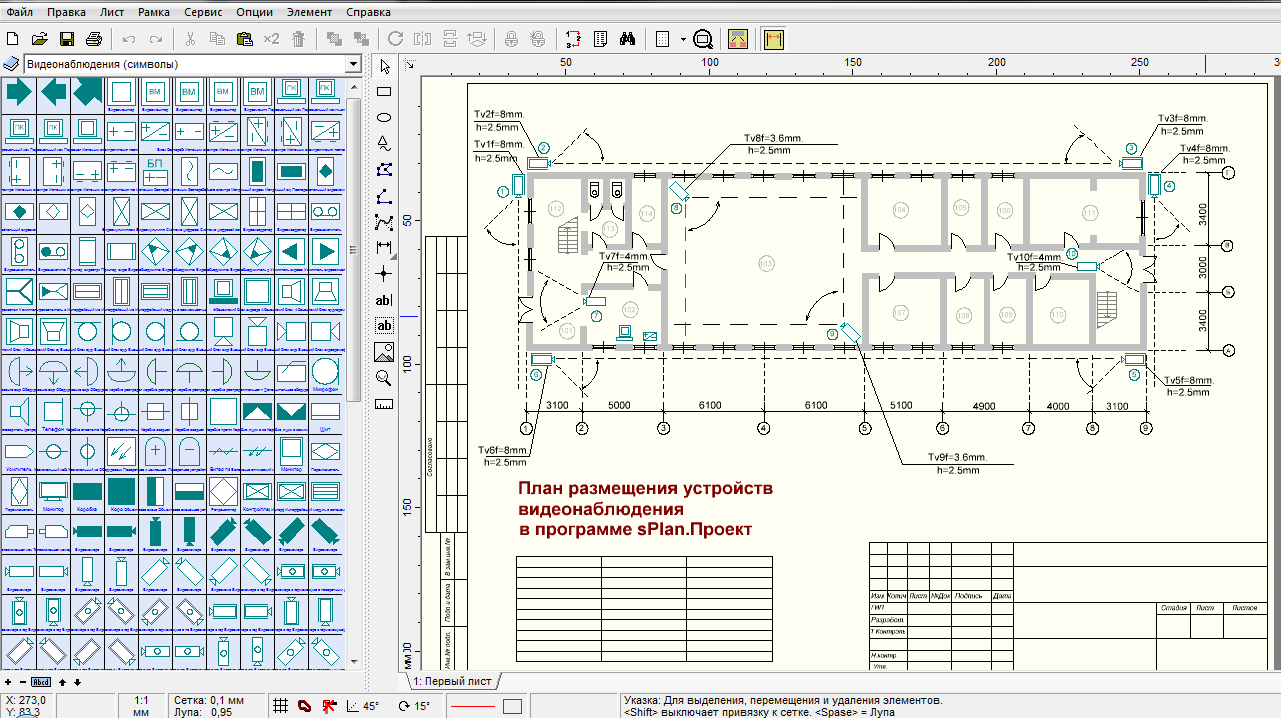The height and width of the screenshot is (718, 1281).
Task: Select the ellipse drawing tool
Action: pos(383,117)
